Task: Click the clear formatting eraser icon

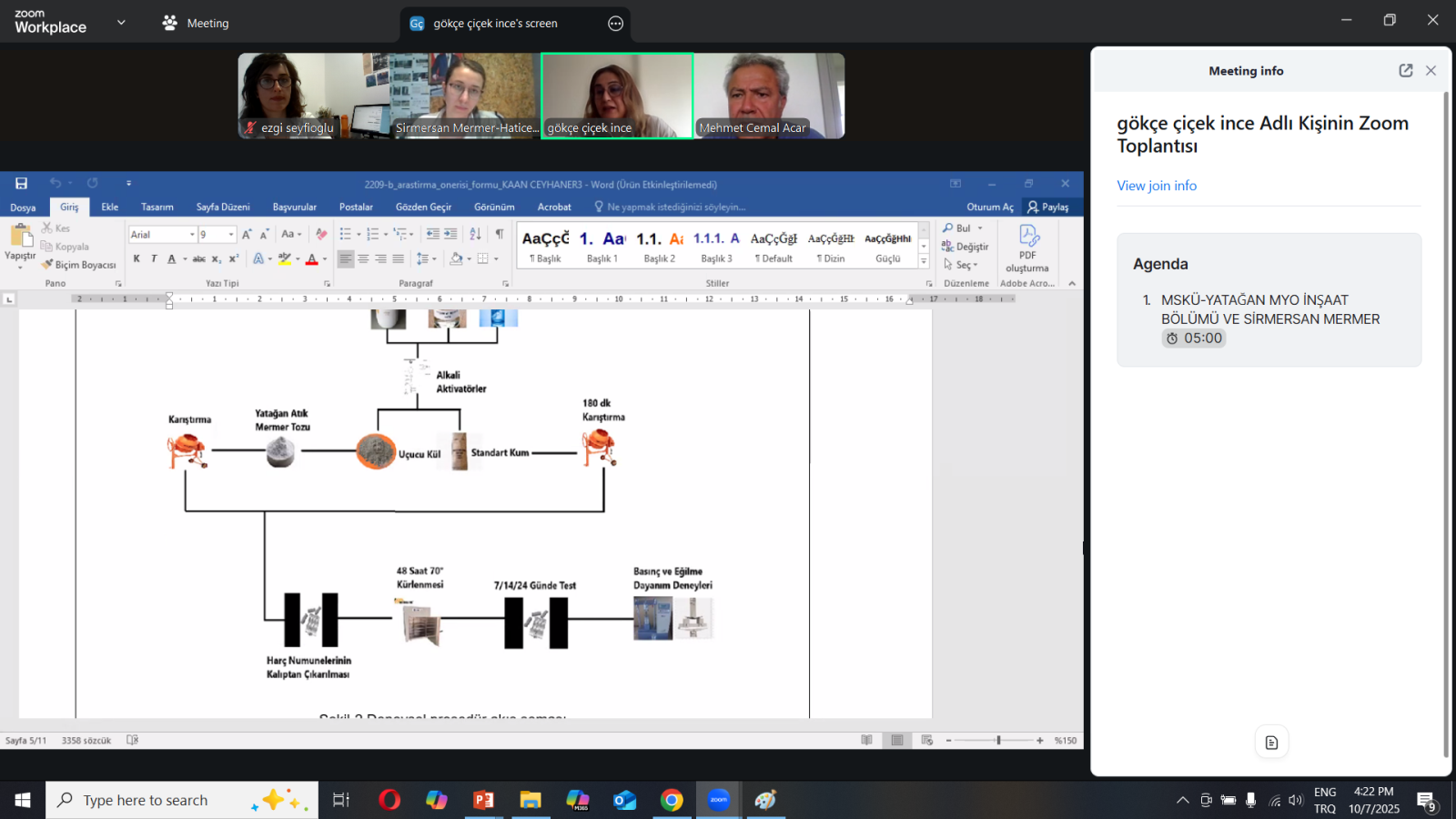Action: tap(320, 235)
